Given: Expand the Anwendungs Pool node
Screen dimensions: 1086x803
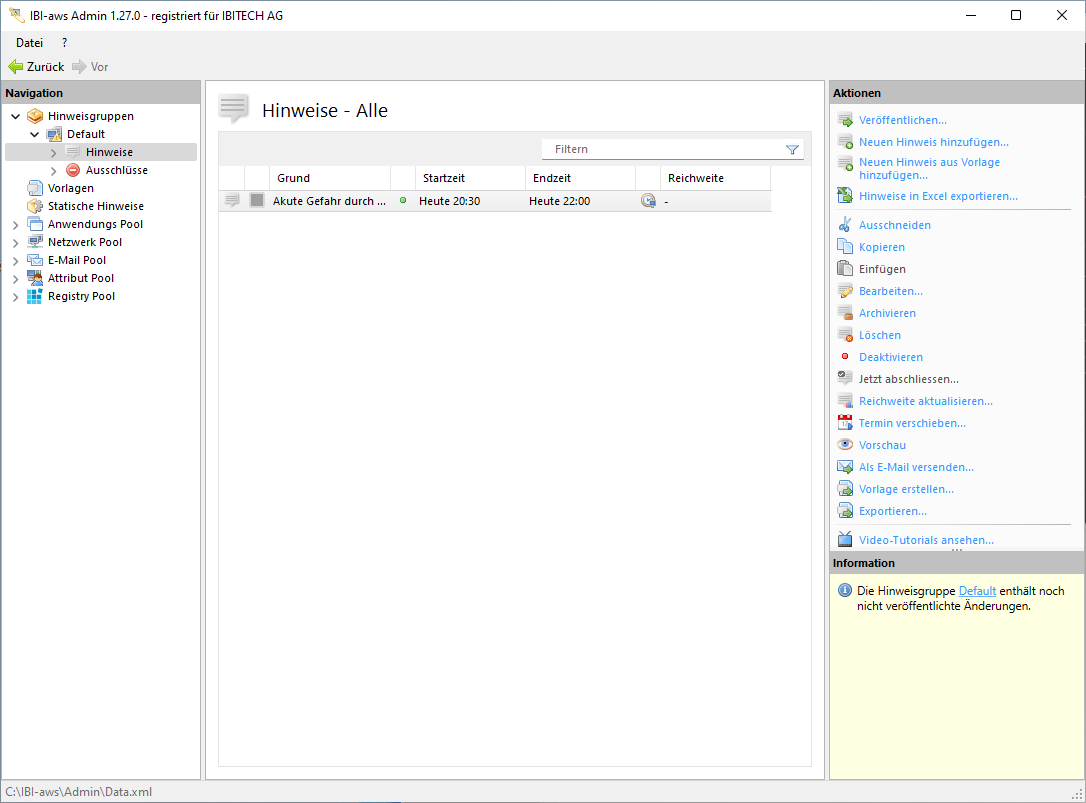Looking at the screenshot, I should pyautogui.click(x=15, y=225).
